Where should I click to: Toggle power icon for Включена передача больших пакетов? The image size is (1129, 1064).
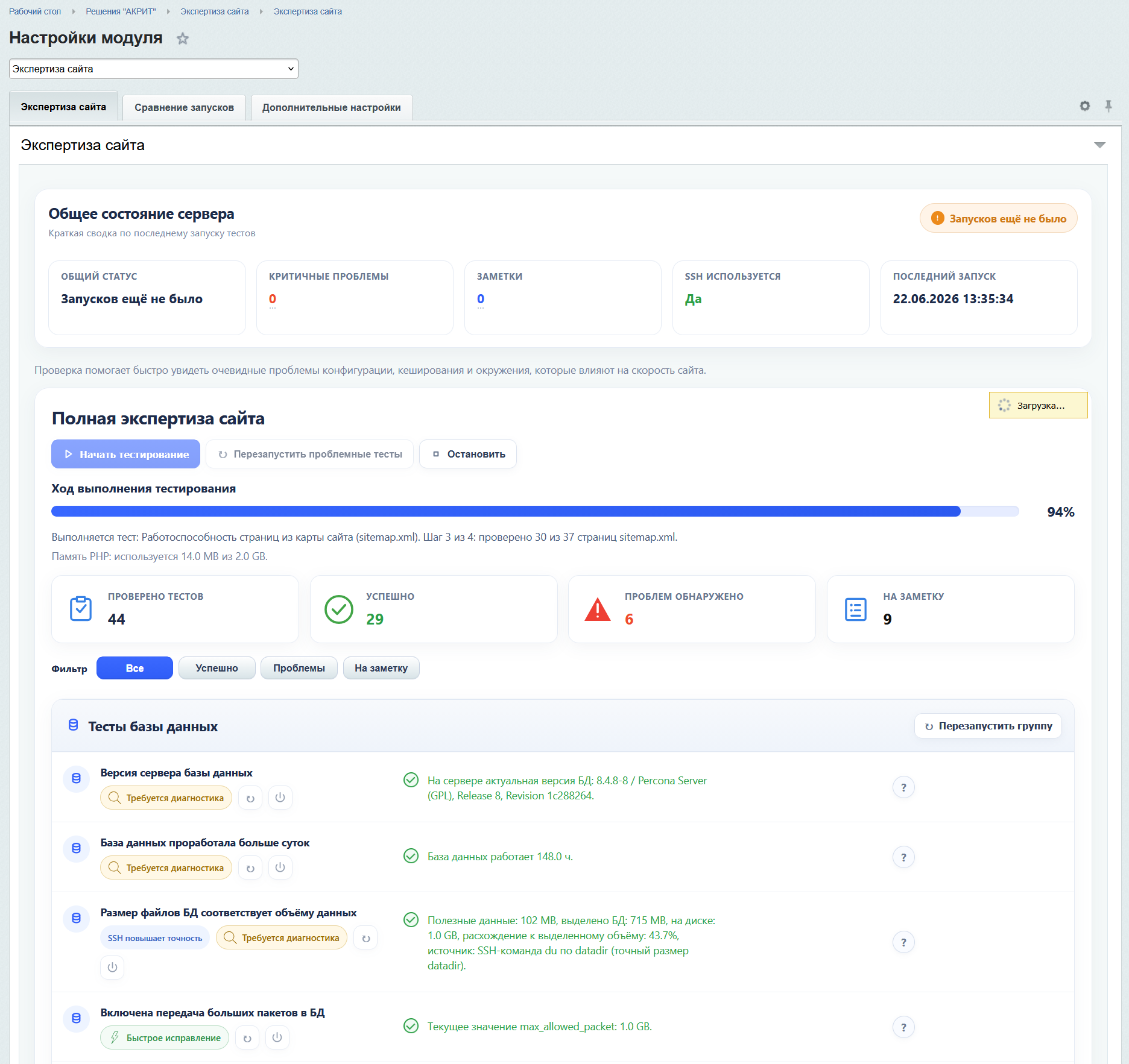(x=277, y=1037)
